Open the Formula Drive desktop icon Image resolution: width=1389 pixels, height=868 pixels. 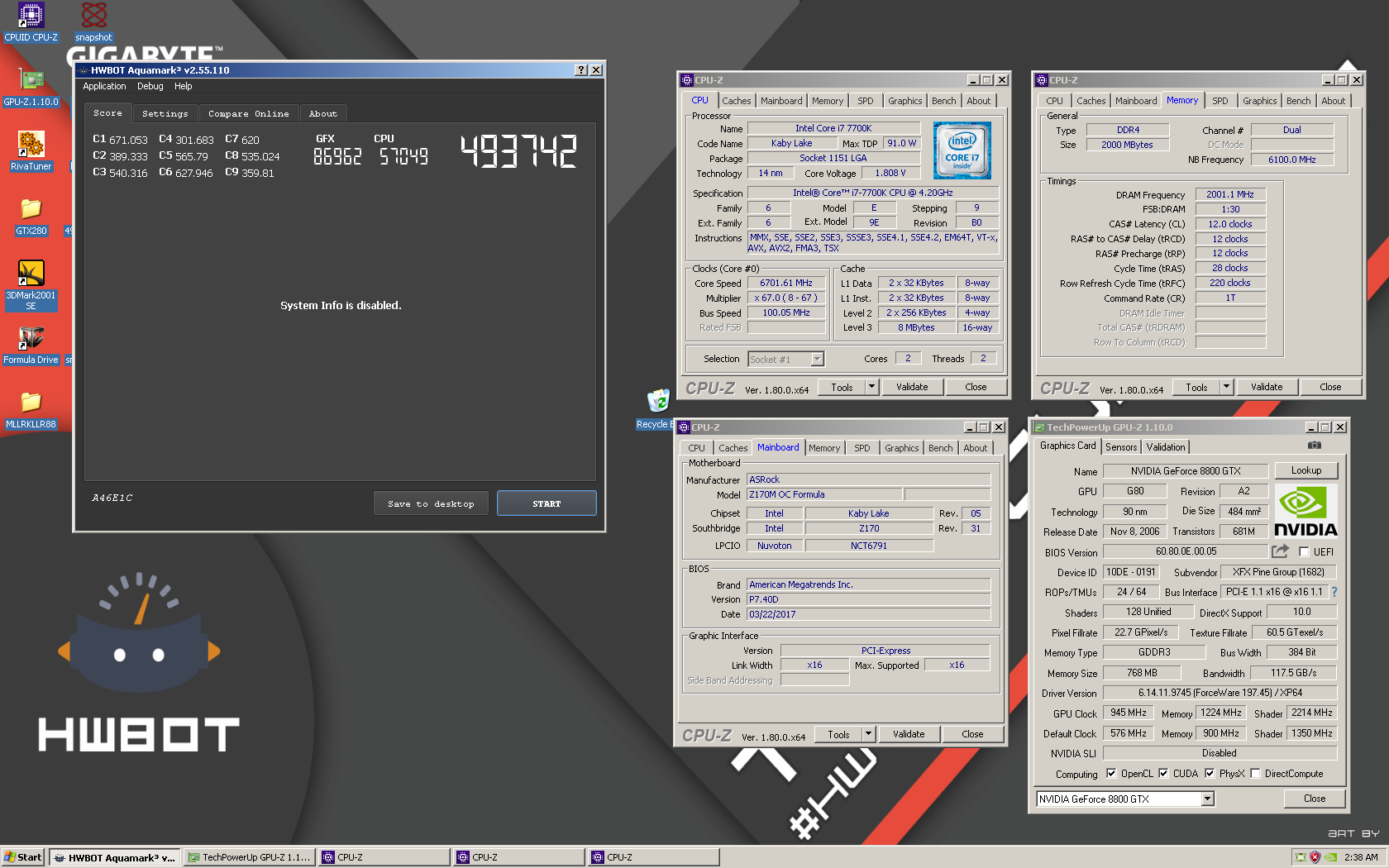[31, 346]
